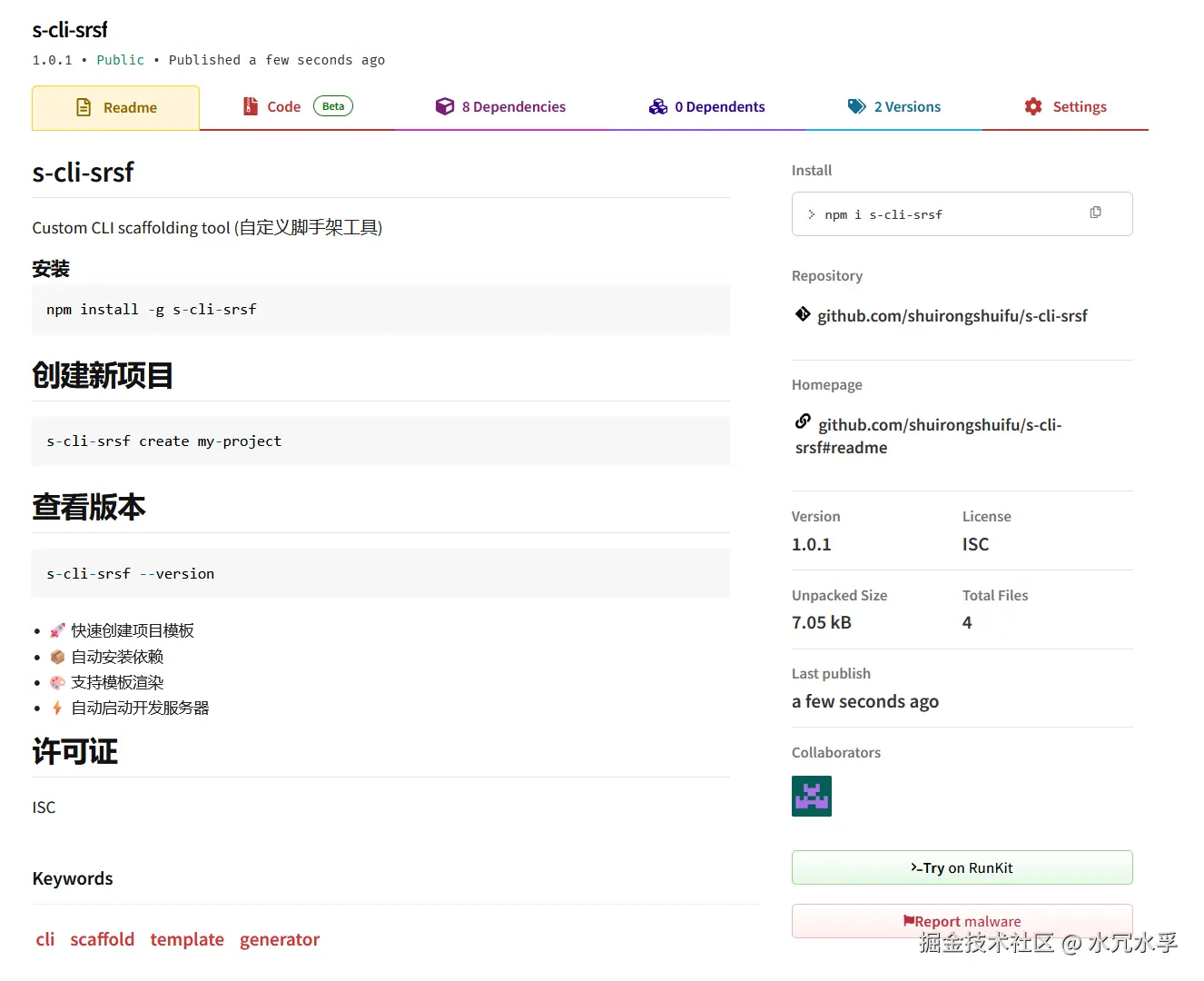Click the Public label in header

click(121, 60)
